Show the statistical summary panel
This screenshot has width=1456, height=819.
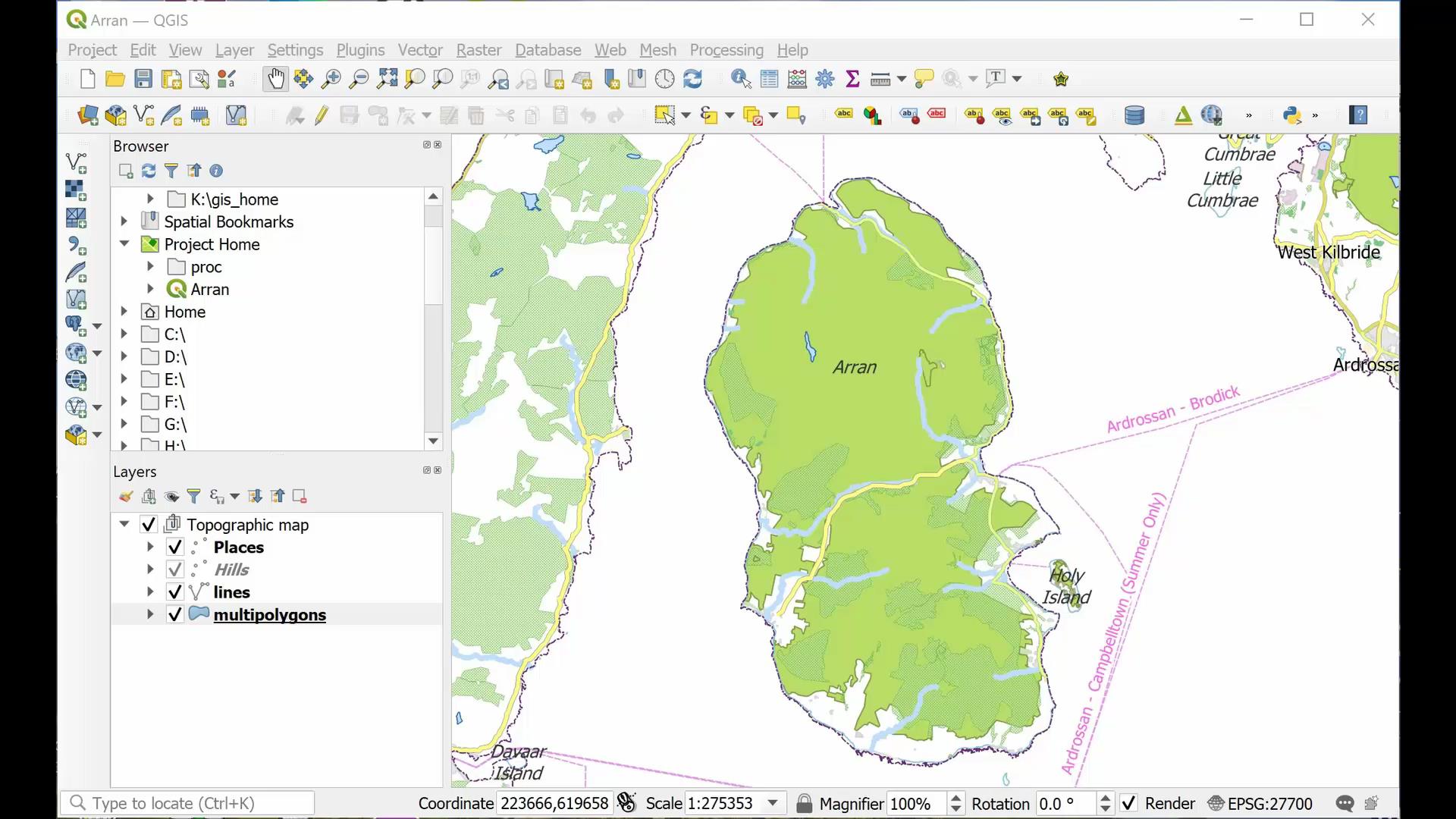point(852,78)
